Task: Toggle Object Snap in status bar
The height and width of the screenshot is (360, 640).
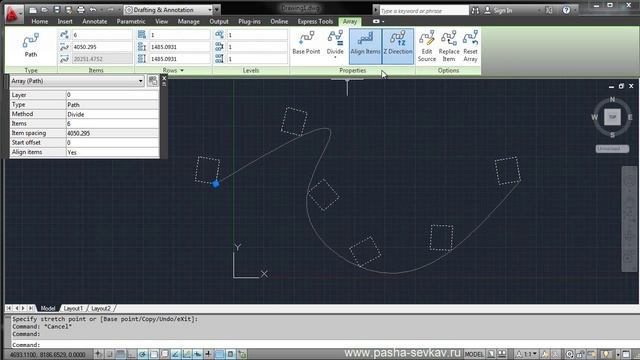Action: (153, 354)
